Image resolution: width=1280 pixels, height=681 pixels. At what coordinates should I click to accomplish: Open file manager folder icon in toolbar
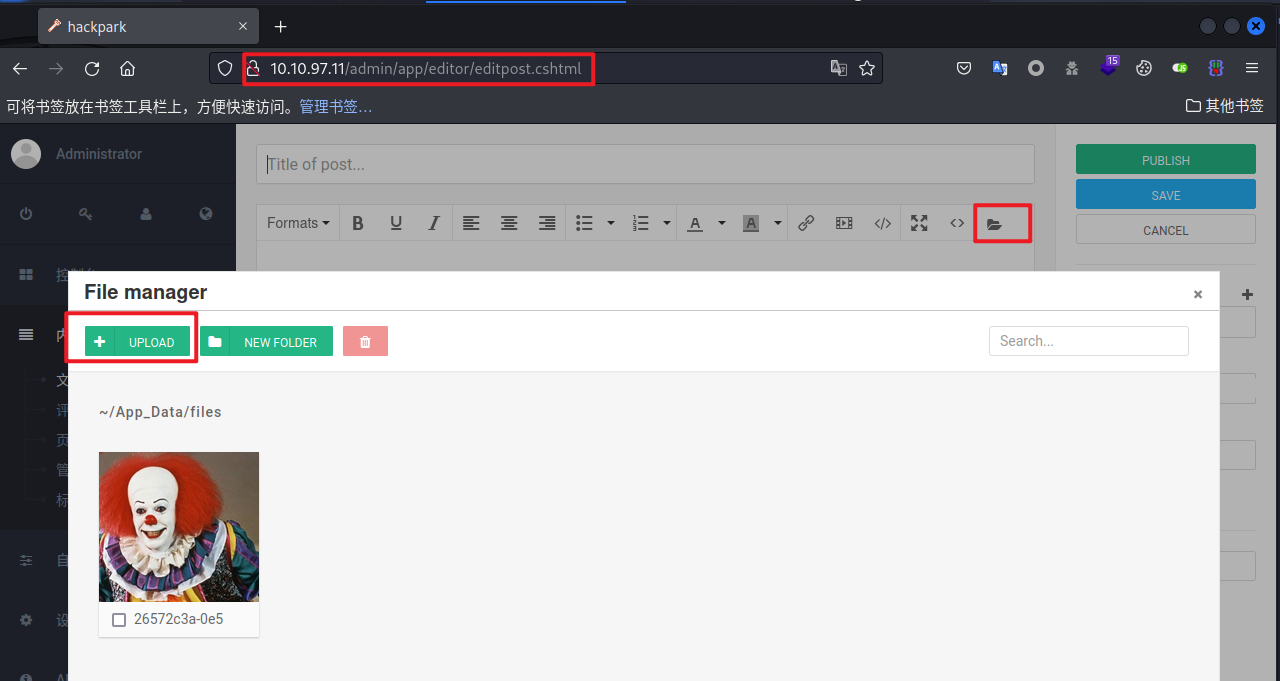pos(994,224)
